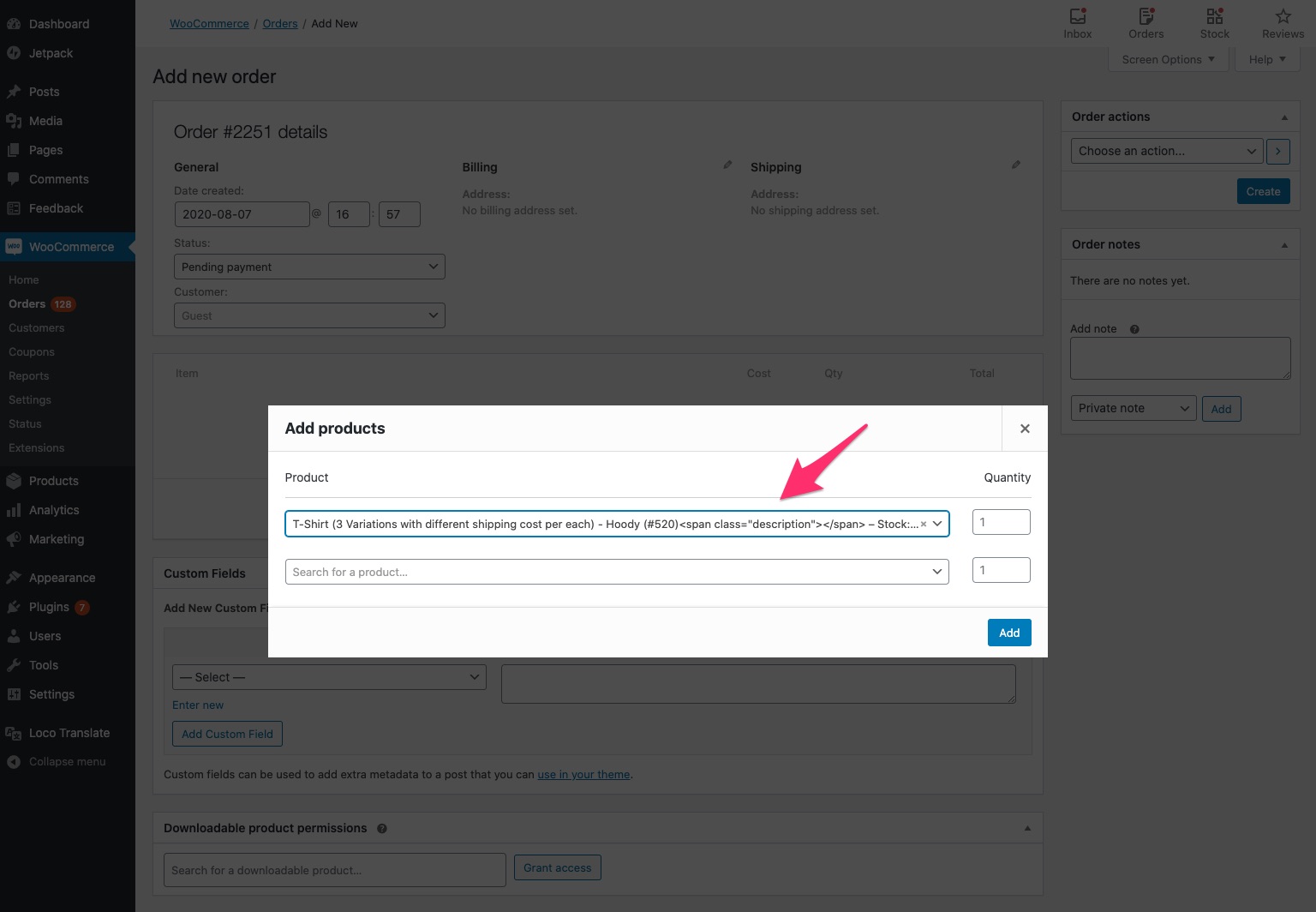Image resolution: width=1316 pixels, height=912 pixels.
Task: Open the Jetpack icon in sidebar
Action: [x=15, y=52]
